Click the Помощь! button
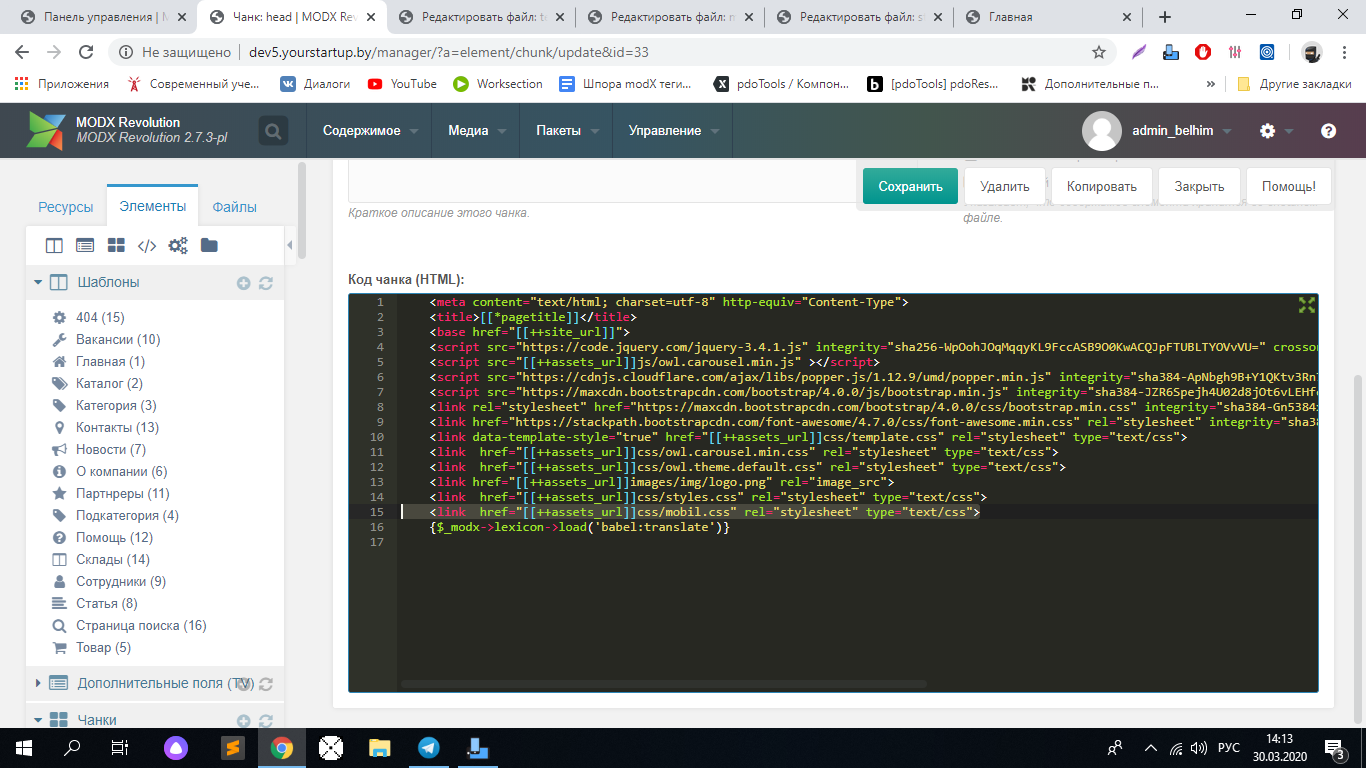1366x768 pixels. (1289, 186)
